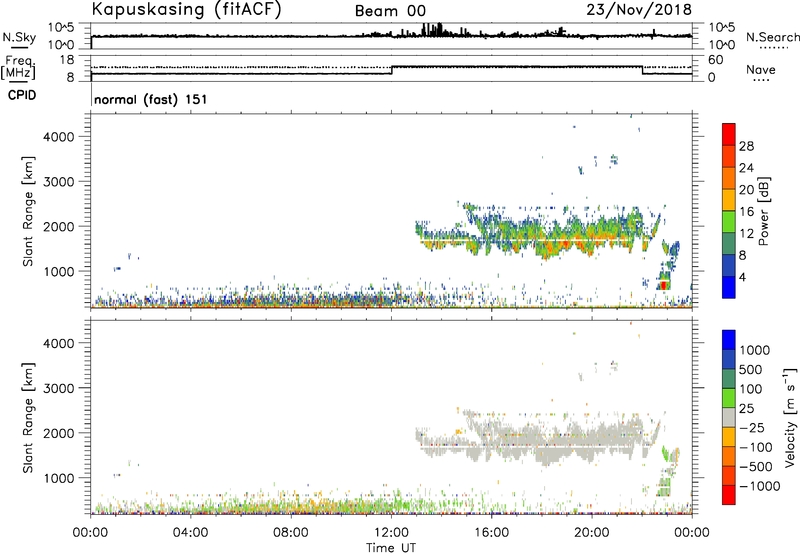800x554 pixels.
Task: Click the N.Search label
Action: tap(772, 37)
